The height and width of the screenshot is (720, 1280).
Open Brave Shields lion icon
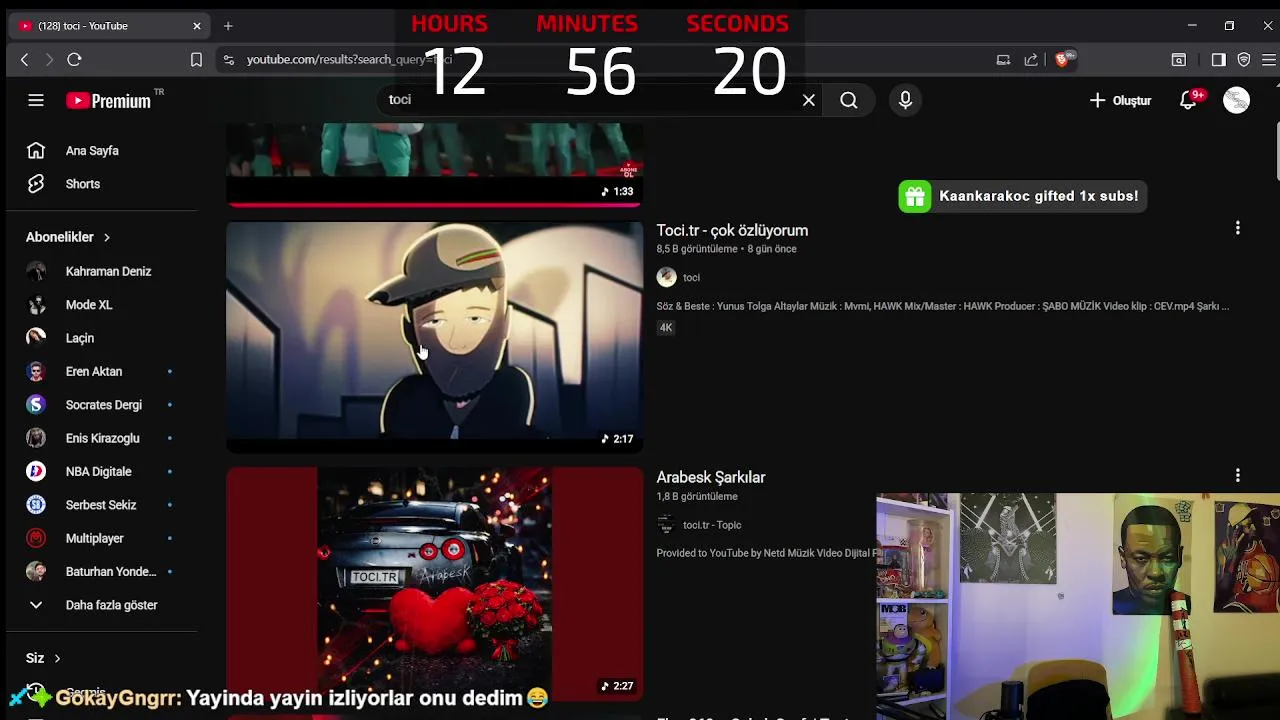point(1064,59)
